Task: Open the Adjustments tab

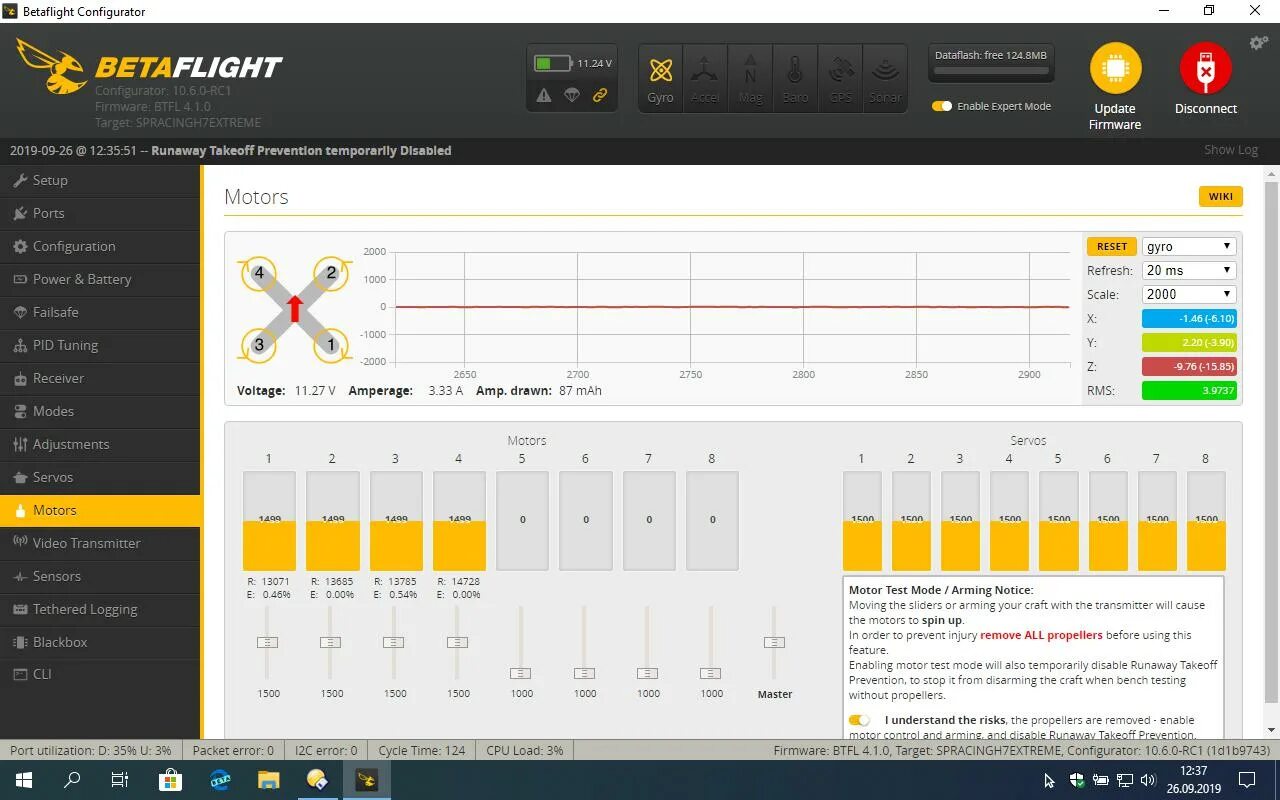Action: point(100,444)
